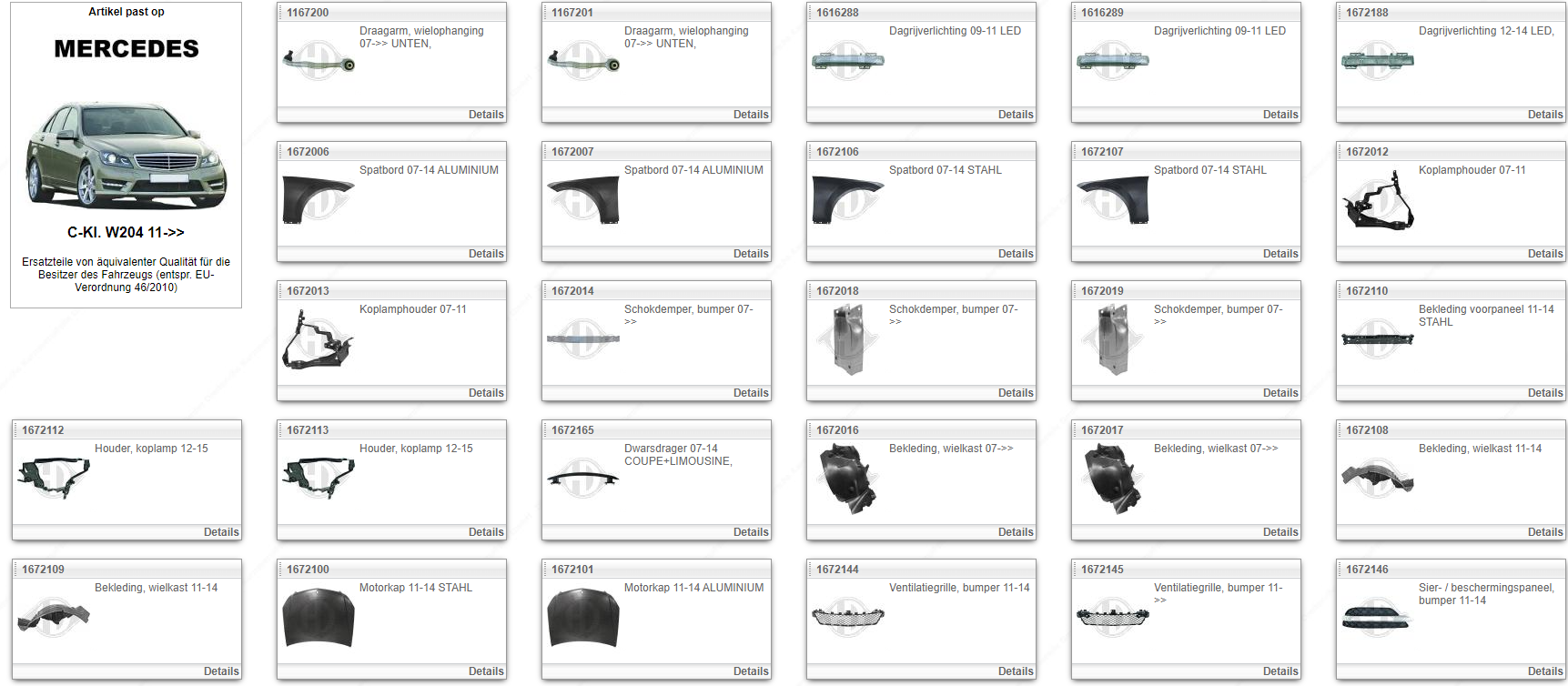
Task: Click the Dagrijverlichting 12-14 LED title
Action: click(x=1485, y=31)
